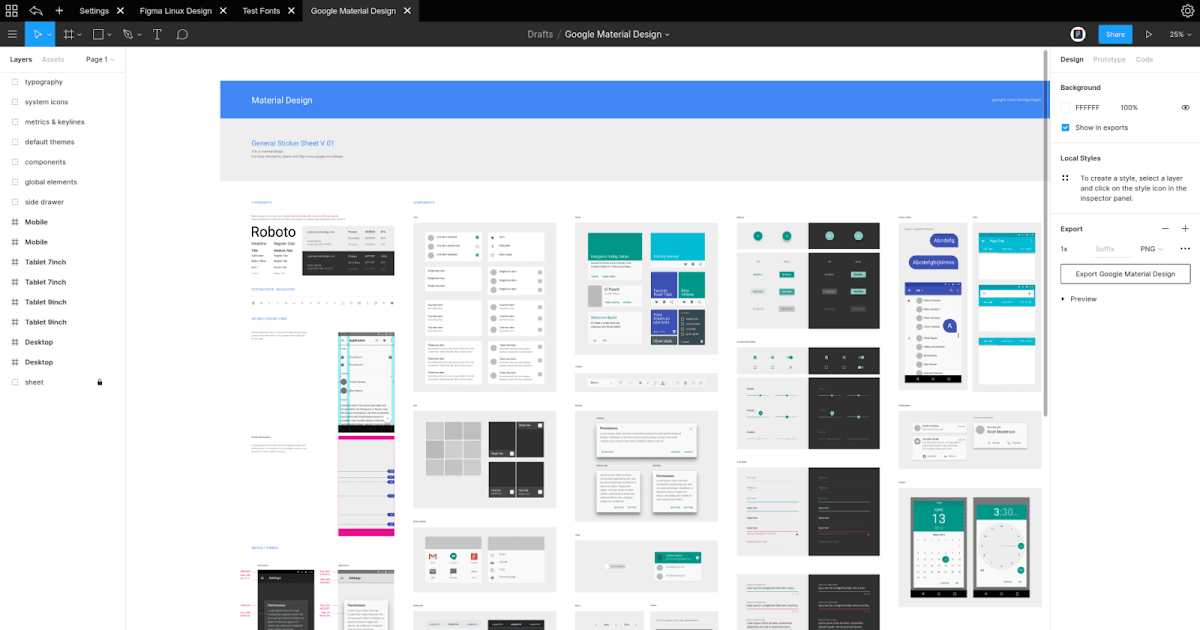Select the Frame tool
The height and width of the screenshot is (630, 1200).
point(66,33)
